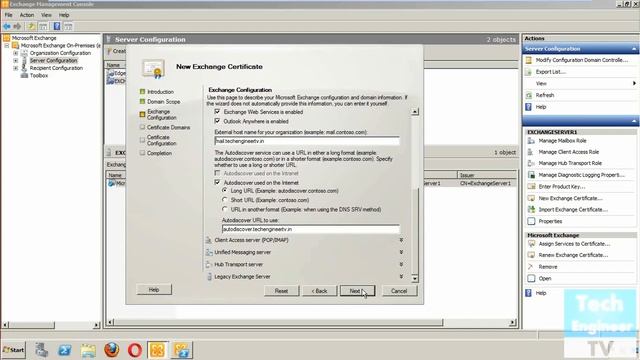Click External host name input field
The image size is (640, 360).
pyautogui.click(x=307, y=141)
